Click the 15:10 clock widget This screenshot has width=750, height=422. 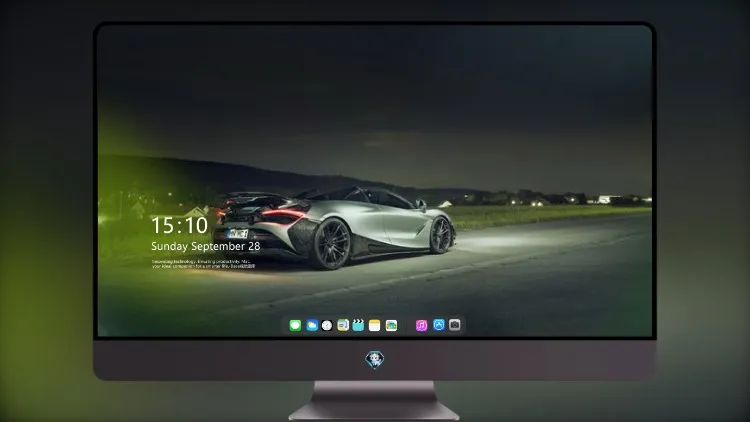coord(179,225)
